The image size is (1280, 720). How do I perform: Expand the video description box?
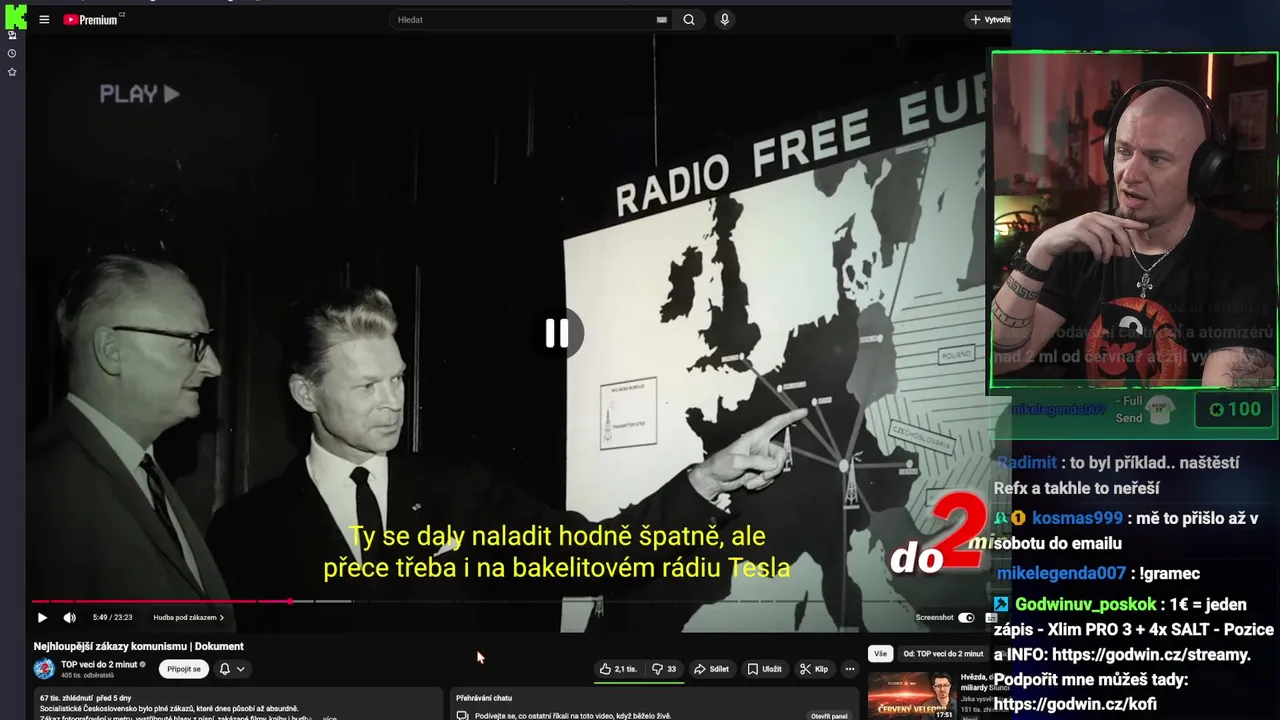pos(238,704)
